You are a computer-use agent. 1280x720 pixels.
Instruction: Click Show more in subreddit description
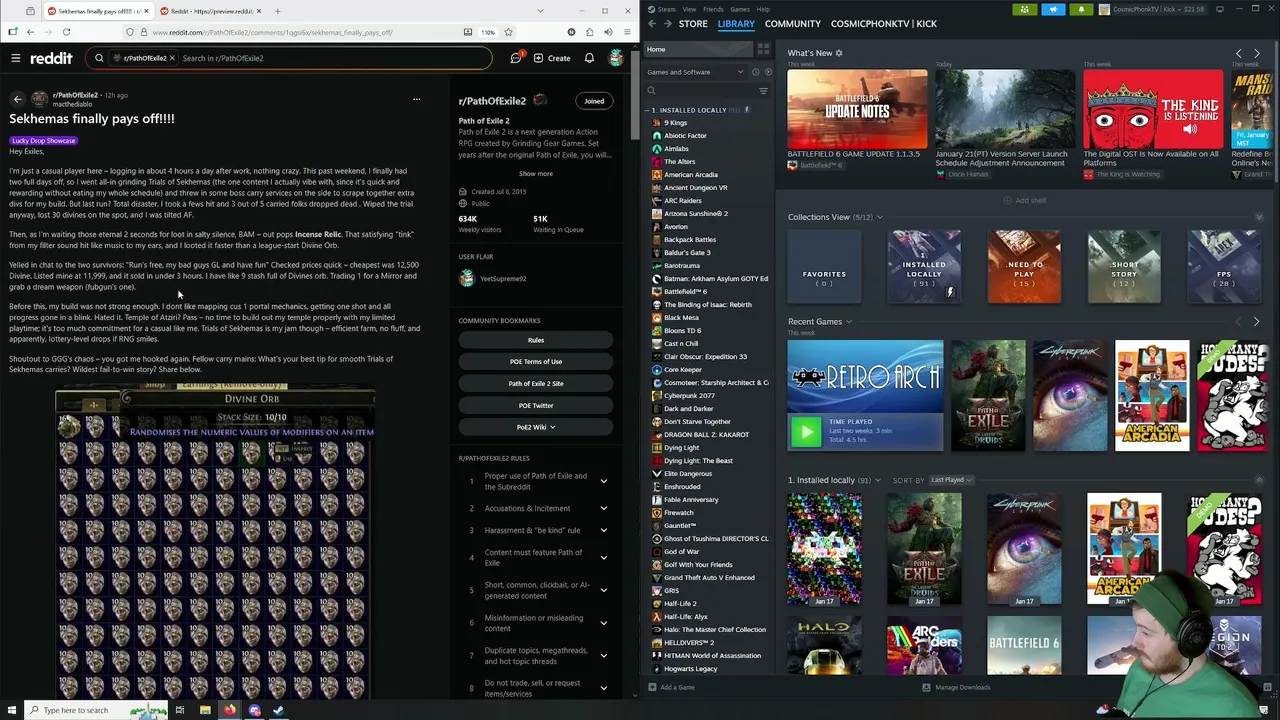click(x=536, y=174)
